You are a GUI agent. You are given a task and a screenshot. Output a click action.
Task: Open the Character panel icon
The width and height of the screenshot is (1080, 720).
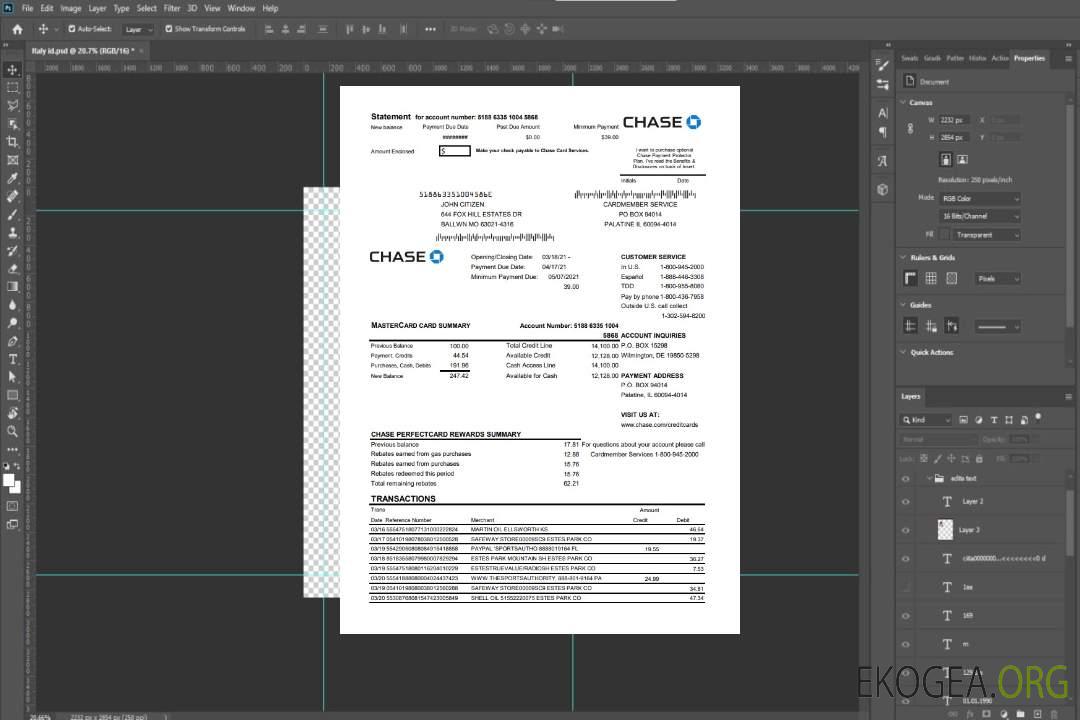coord(883,113)
